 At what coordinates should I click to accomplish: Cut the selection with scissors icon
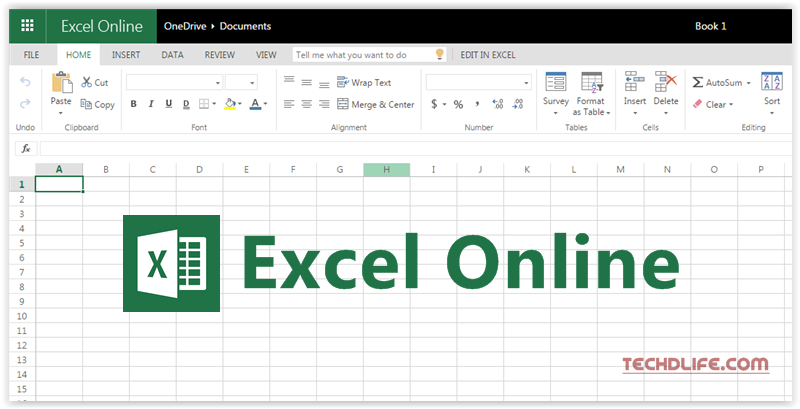tap(95, 82)
